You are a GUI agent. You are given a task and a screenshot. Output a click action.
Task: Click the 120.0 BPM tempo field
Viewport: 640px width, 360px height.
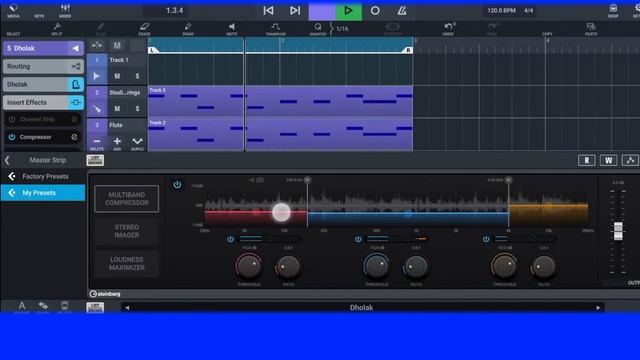501,11
